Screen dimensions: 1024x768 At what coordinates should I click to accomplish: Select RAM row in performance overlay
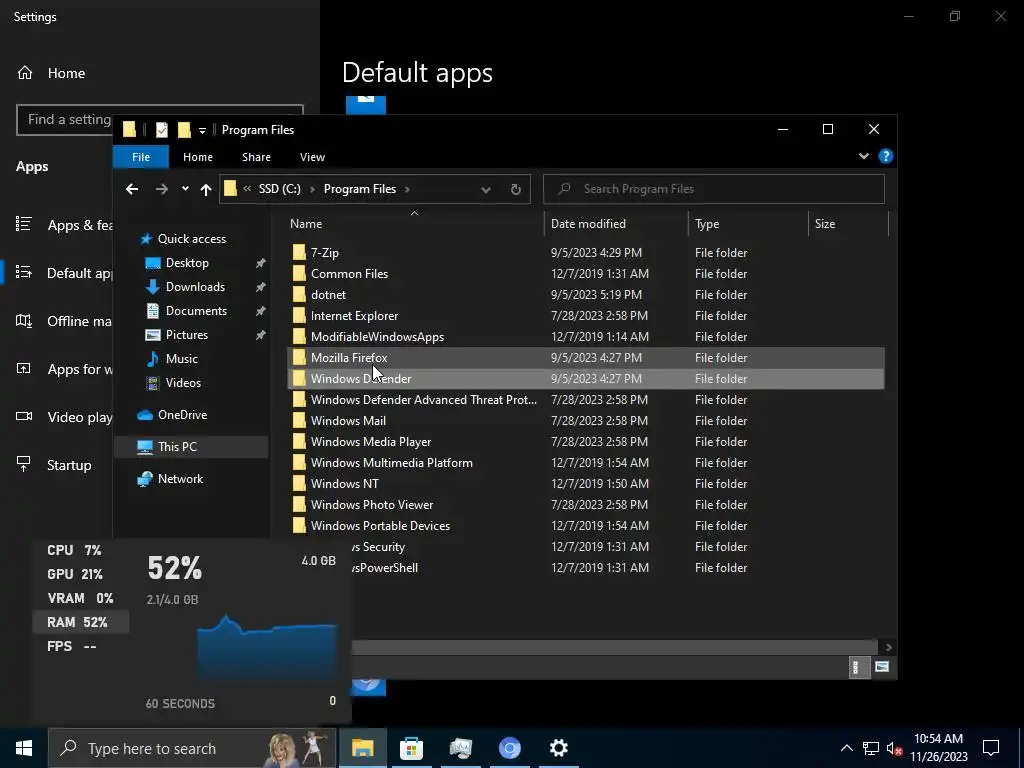[x=80, y=622]
